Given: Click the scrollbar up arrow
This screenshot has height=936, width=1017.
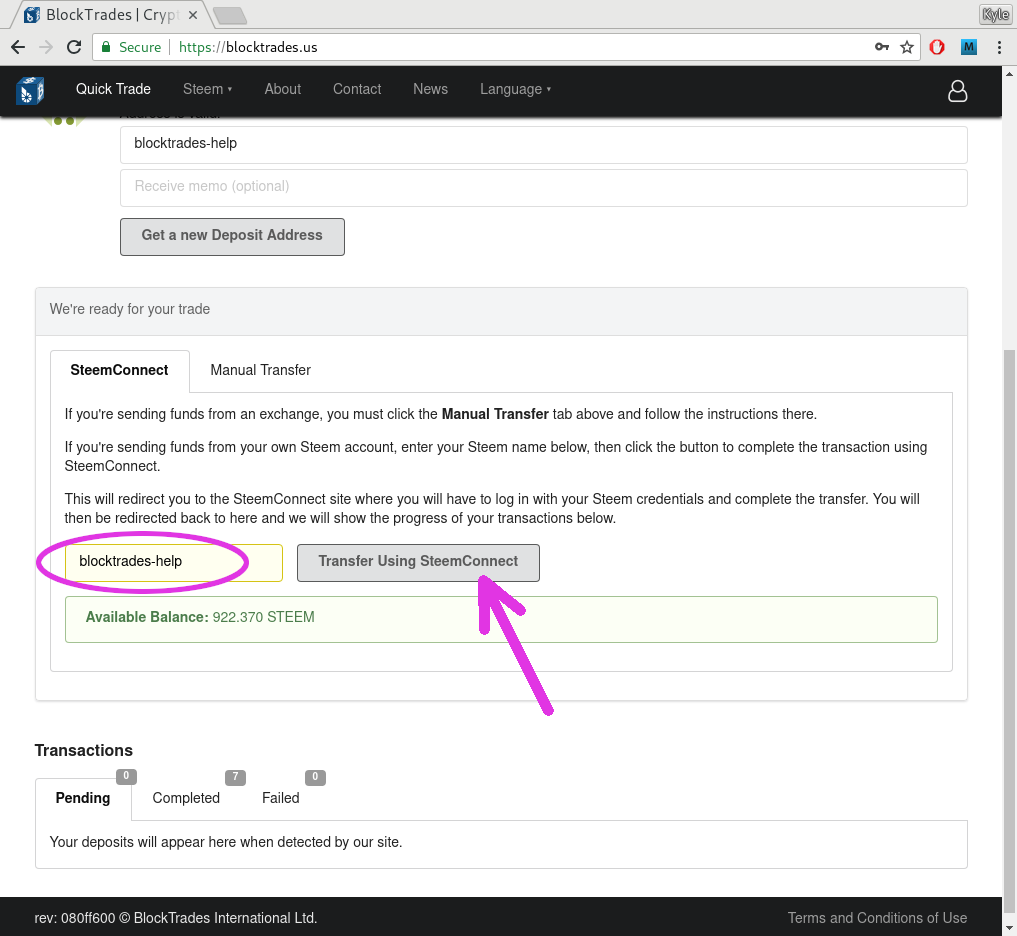Looking at the screenshot, I should tap(1009, 73).
